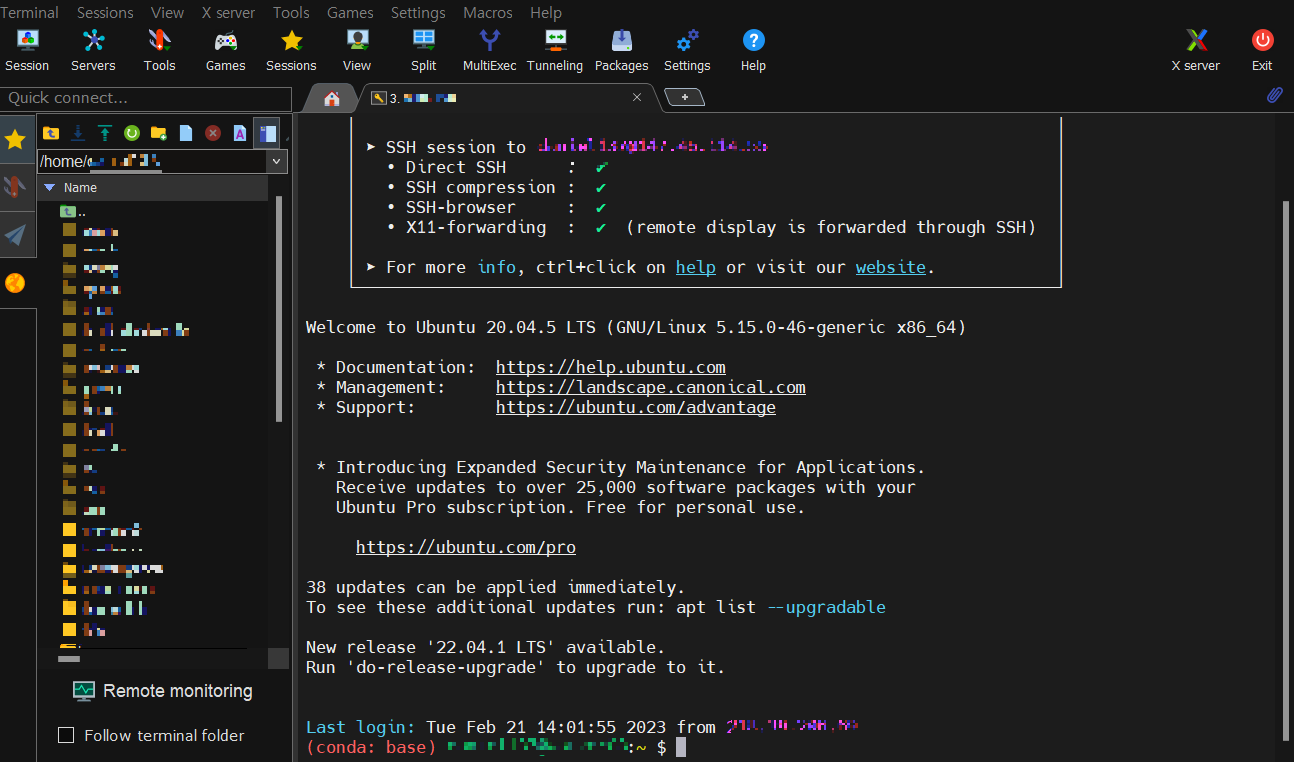1294x762 pixels.
Task: Open the Session toolbar button
Action: (27, 50)
